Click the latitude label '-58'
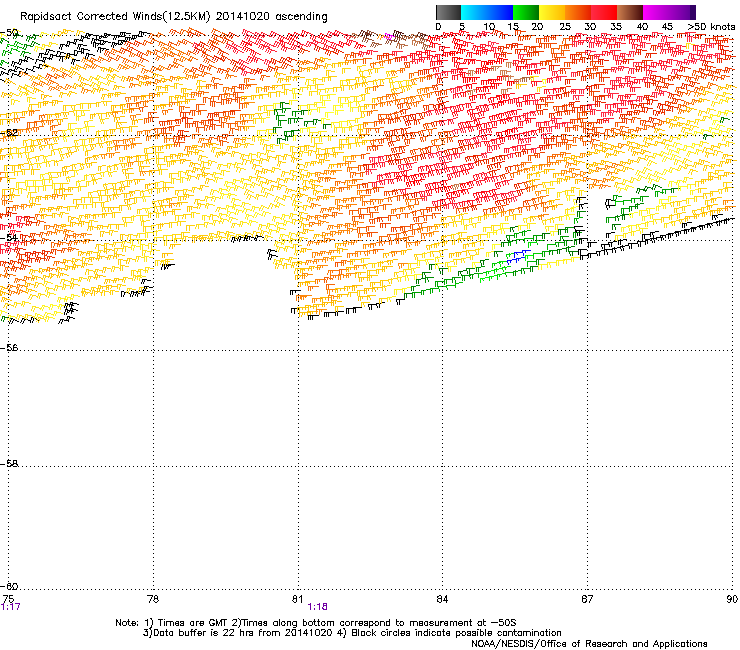 coord(9,464)
